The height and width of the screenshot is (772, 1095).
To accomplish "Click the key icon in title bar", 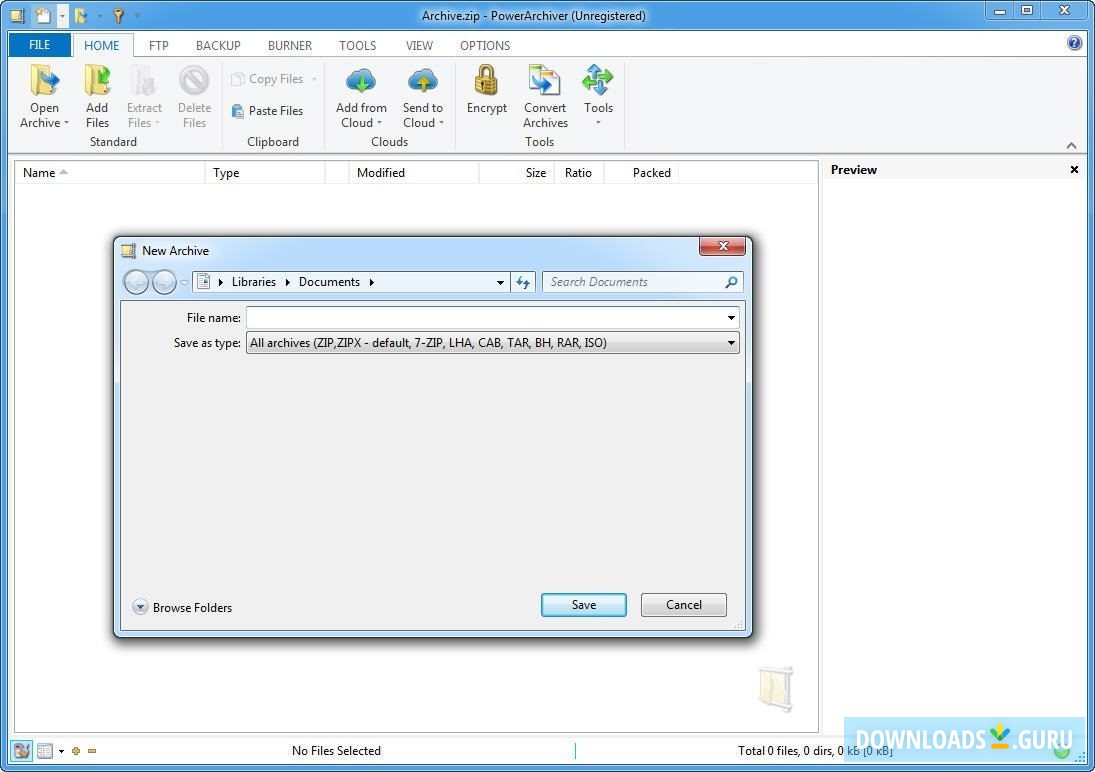I will [x=118, y=15].
